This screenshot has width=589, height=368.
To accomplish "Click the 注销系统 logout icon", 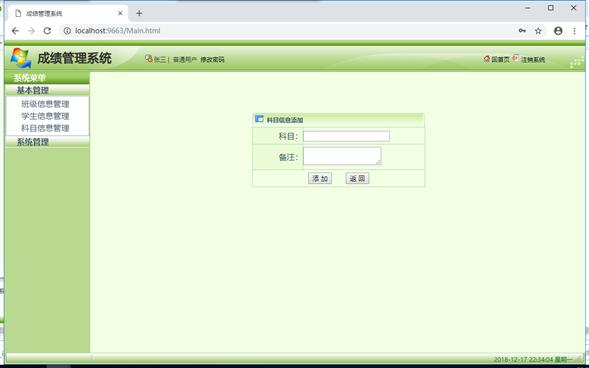I will coord(516,58).
